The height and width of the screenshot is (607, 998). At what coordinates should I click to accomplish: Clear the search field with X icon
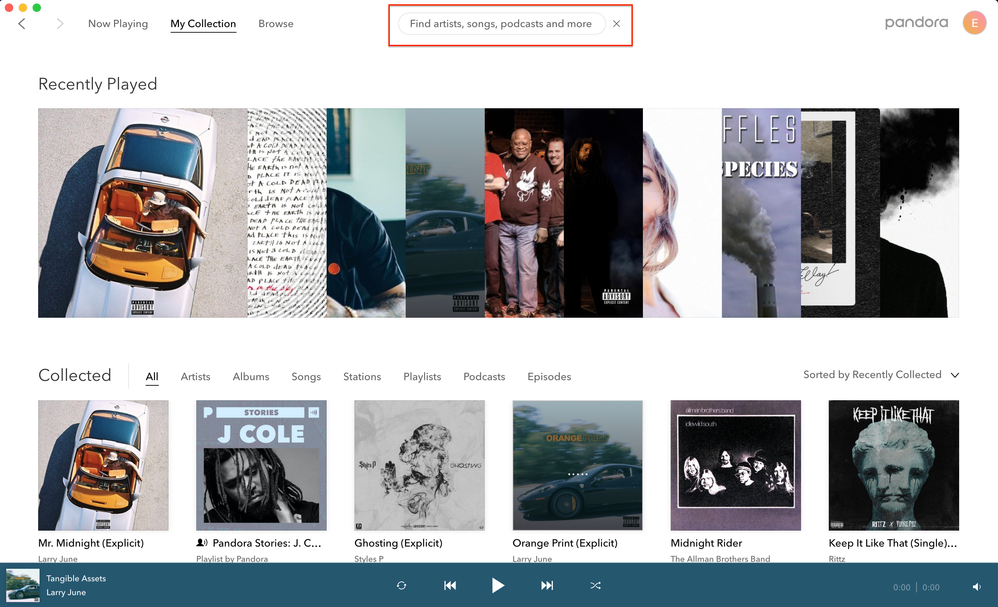point(617,24)
